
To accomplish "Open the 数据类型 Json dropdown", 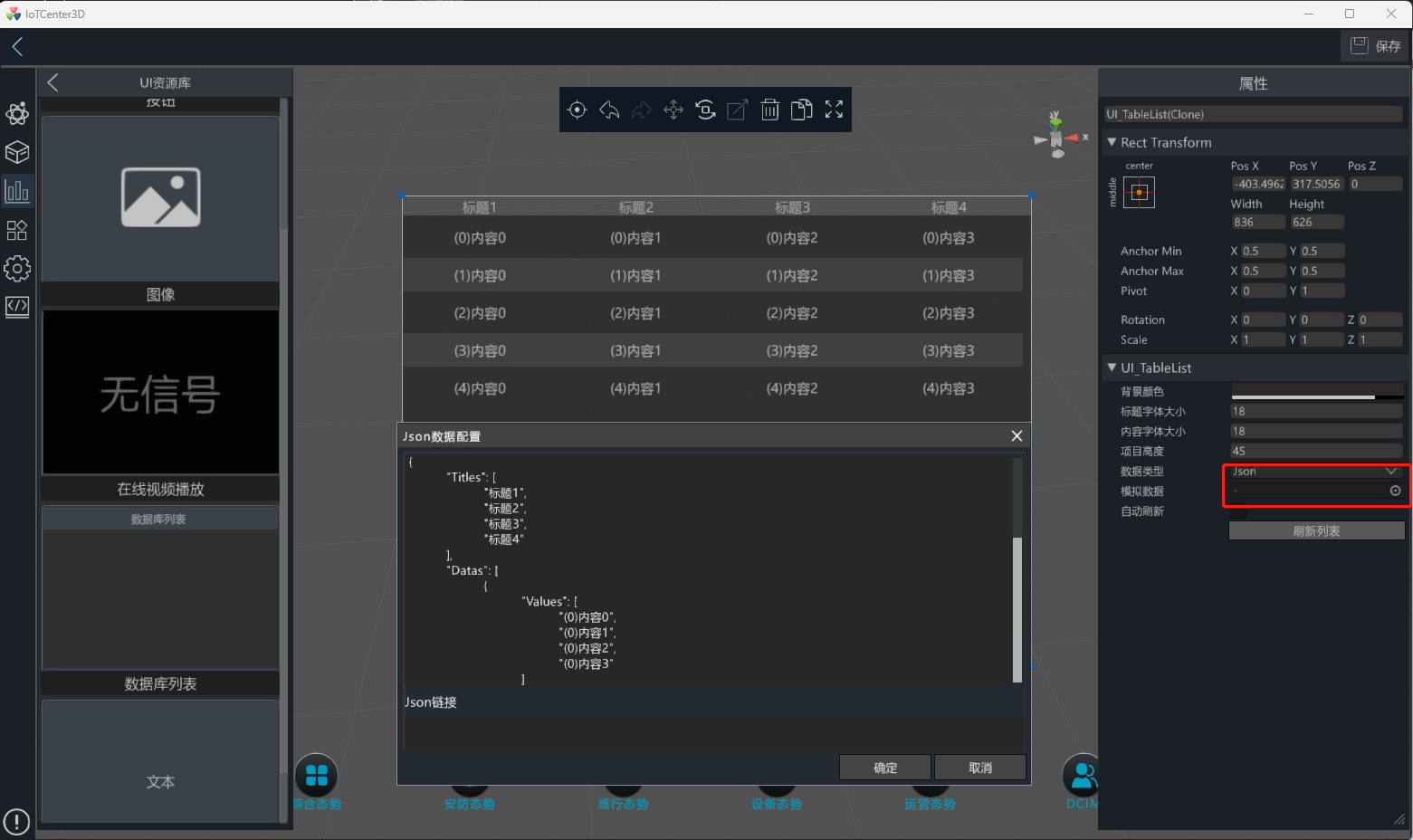I will pyautogui.click(x=1314, y=472).
